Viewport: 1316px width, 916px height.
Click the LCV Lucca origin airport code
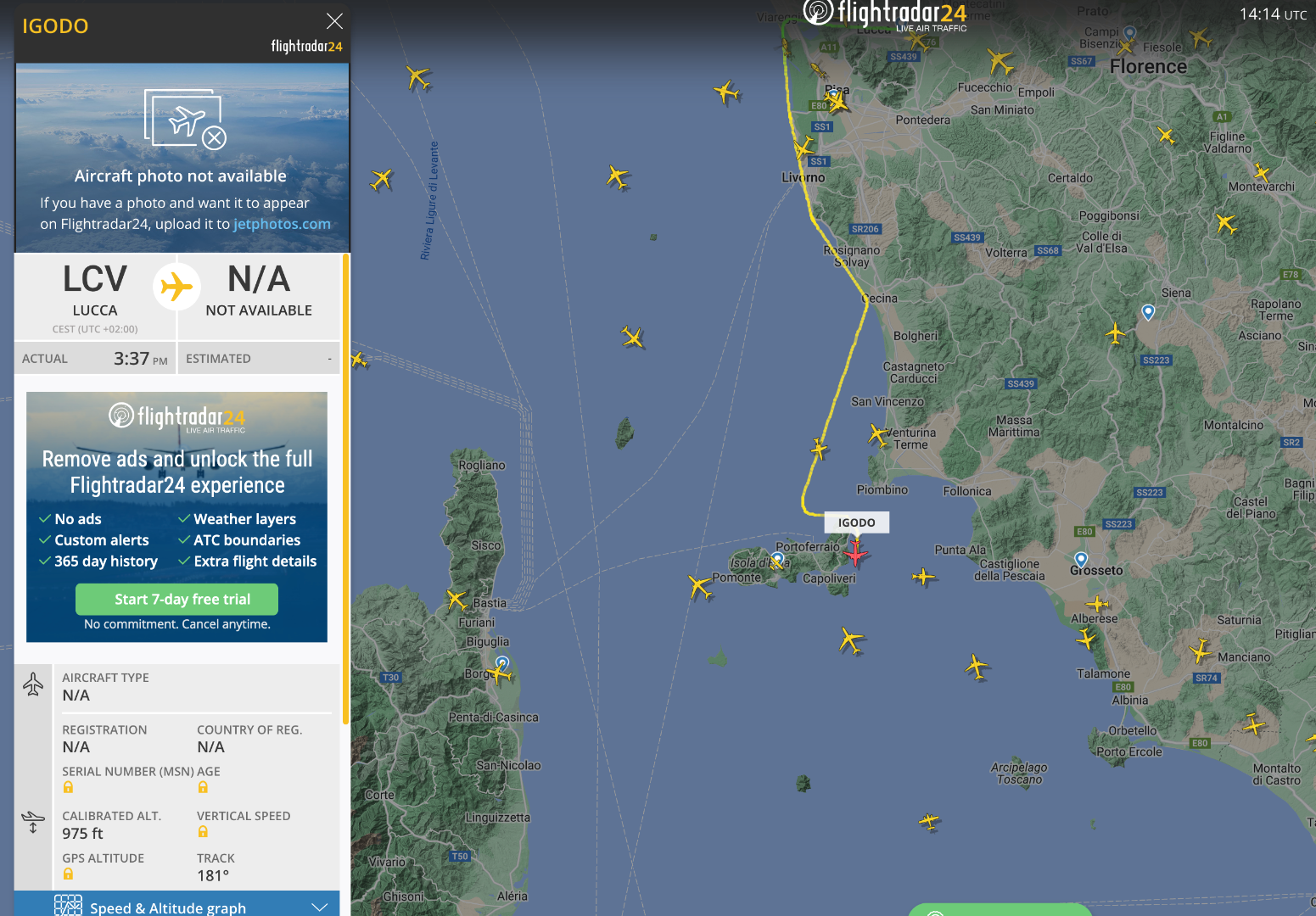pos(95,279)
